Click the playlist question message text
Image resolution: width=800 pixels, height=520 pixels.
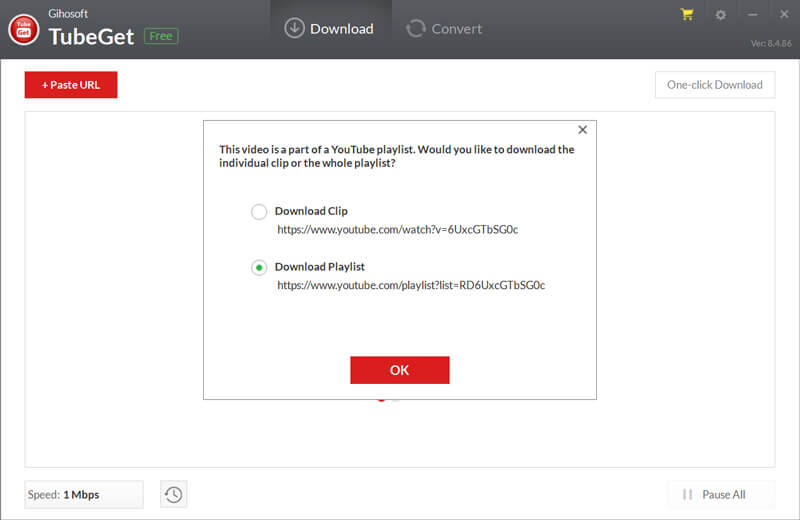tap(396, 156)
